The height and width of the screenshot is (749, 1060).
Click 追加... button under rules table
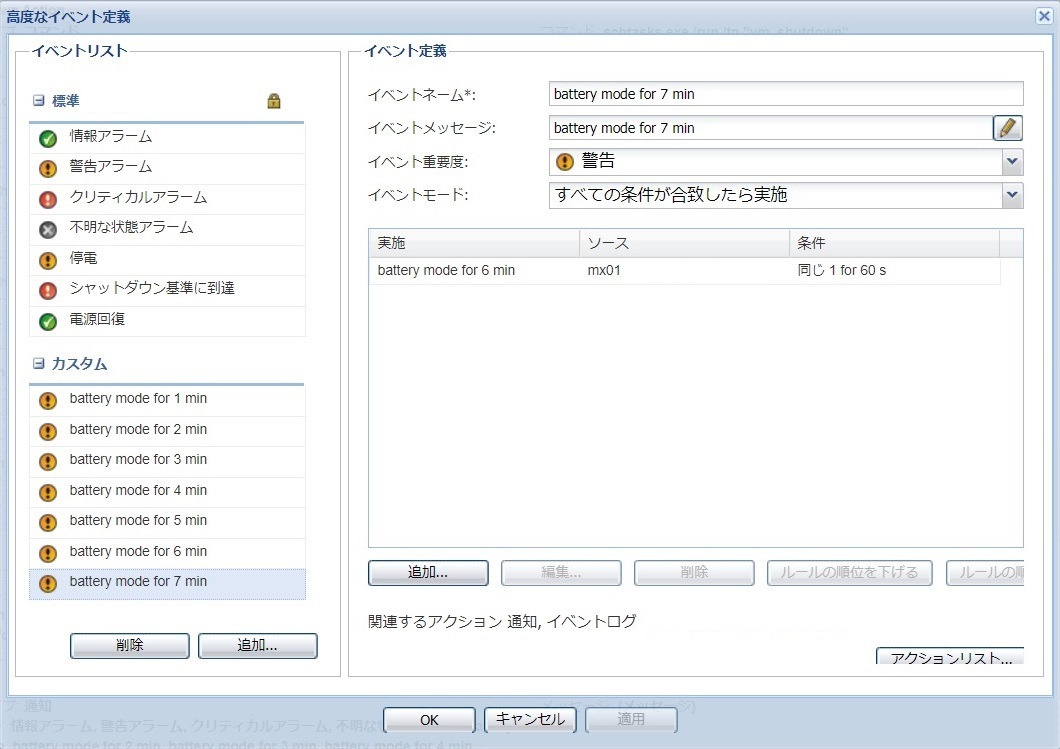point(428,573)
